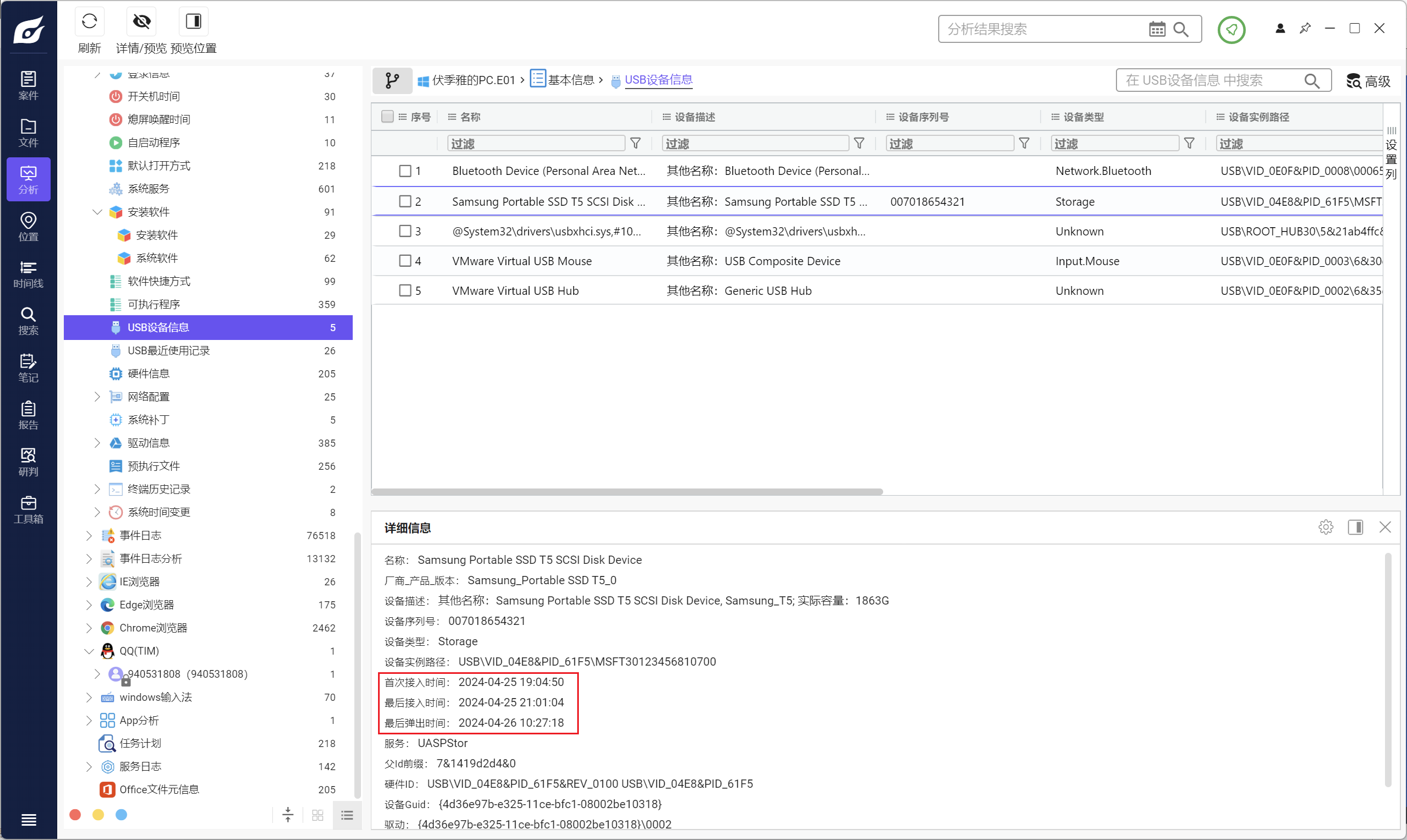The height and width of the screenshot is (840, 1407).
Task: Click 基本信息 breadcrumb
Action: point(562,80)
